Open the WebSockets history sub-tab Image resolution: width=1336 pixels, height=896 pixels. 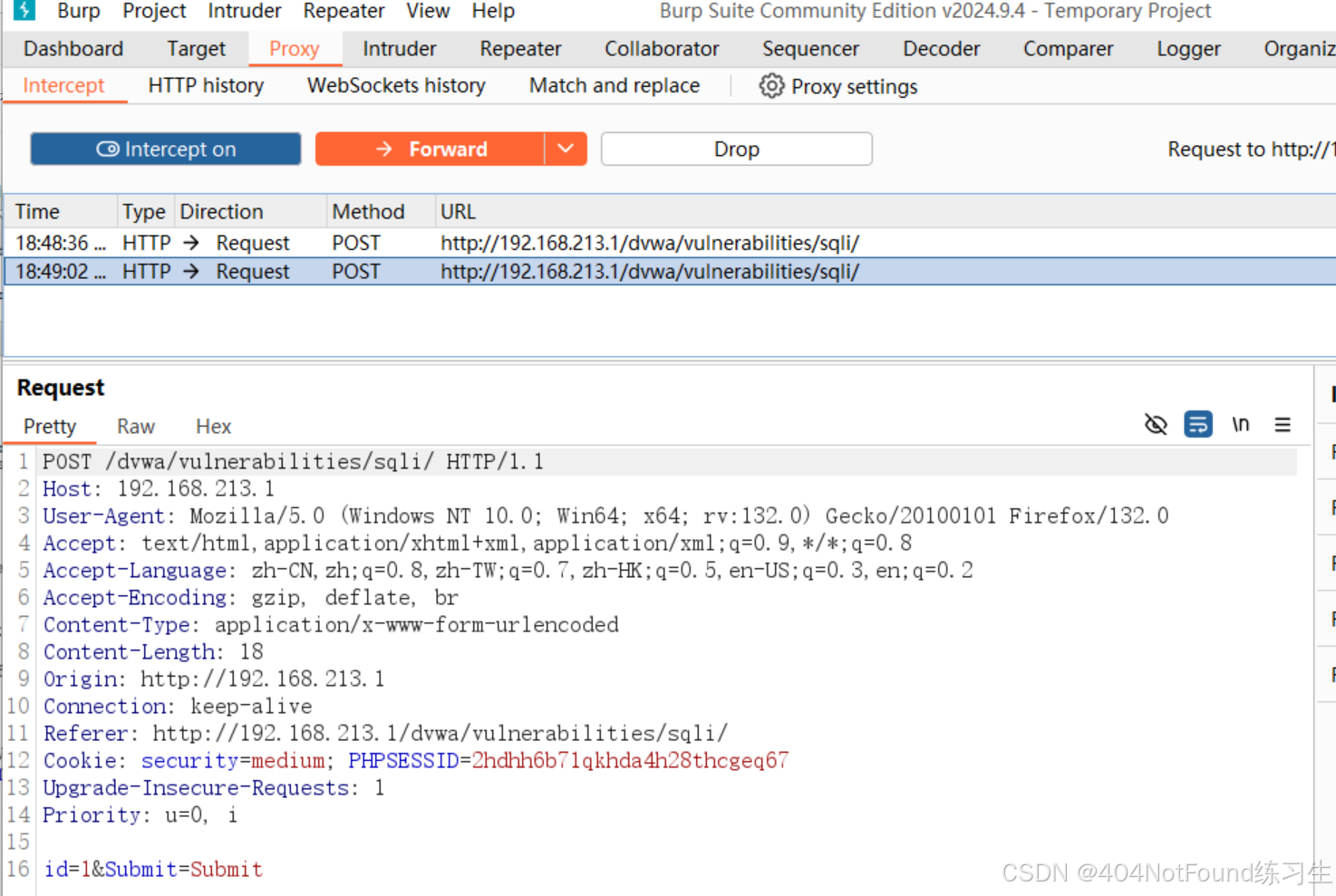point(396,86)
